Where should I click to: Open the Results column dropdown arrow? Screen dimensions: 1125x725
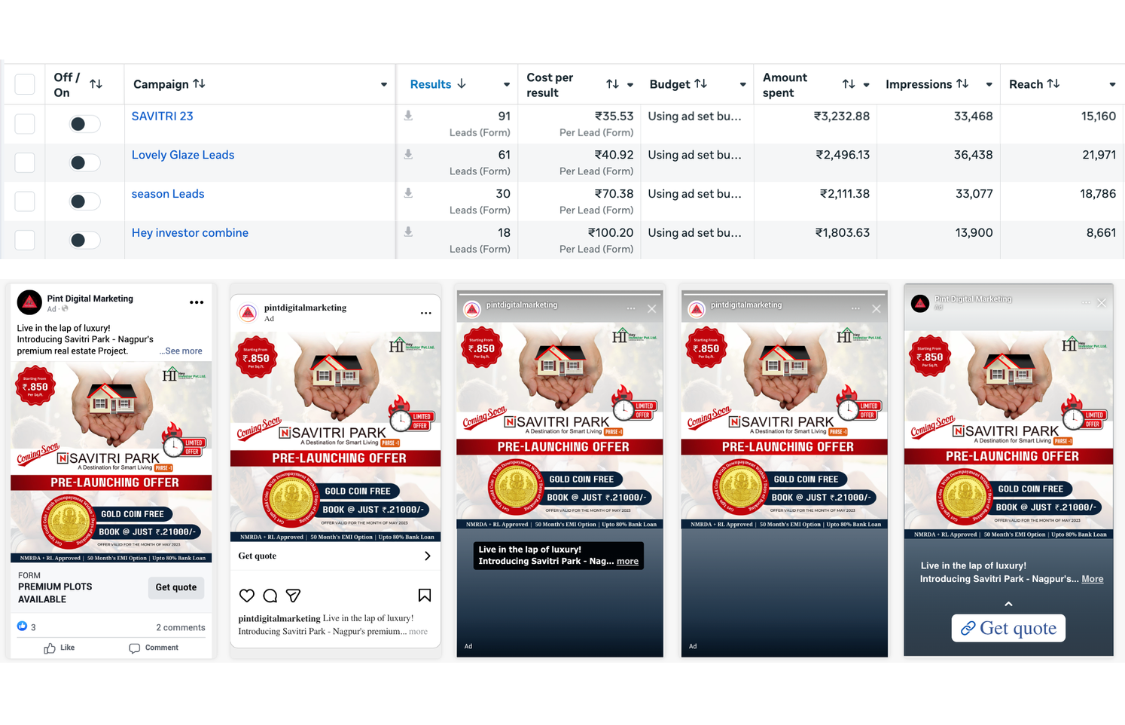pos(506,85)
